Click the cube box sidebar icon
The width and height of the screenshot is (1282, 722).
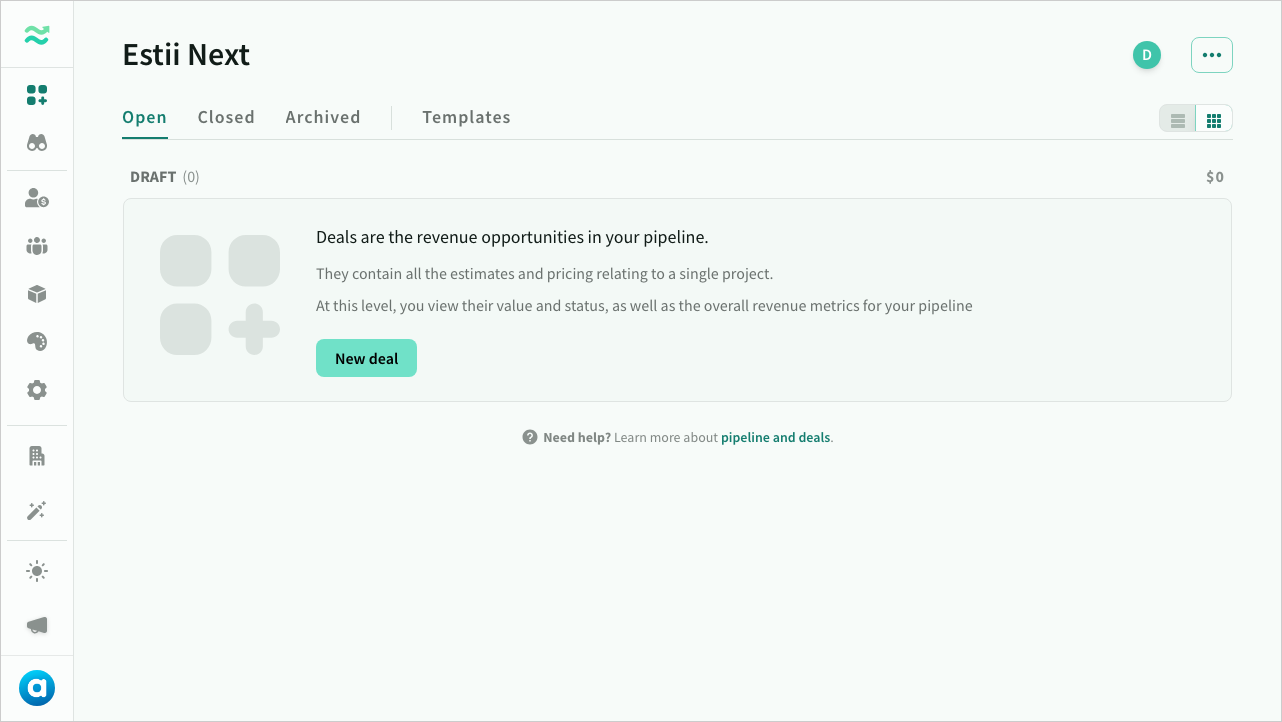[37, 294]
